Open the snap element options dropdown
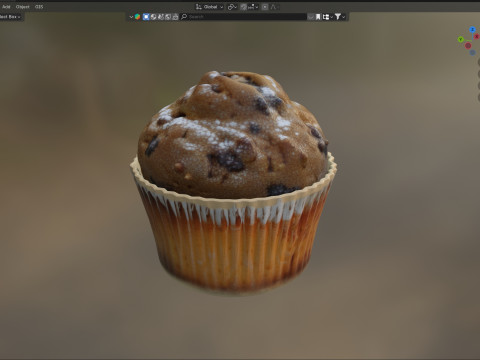 coord(253,7)
